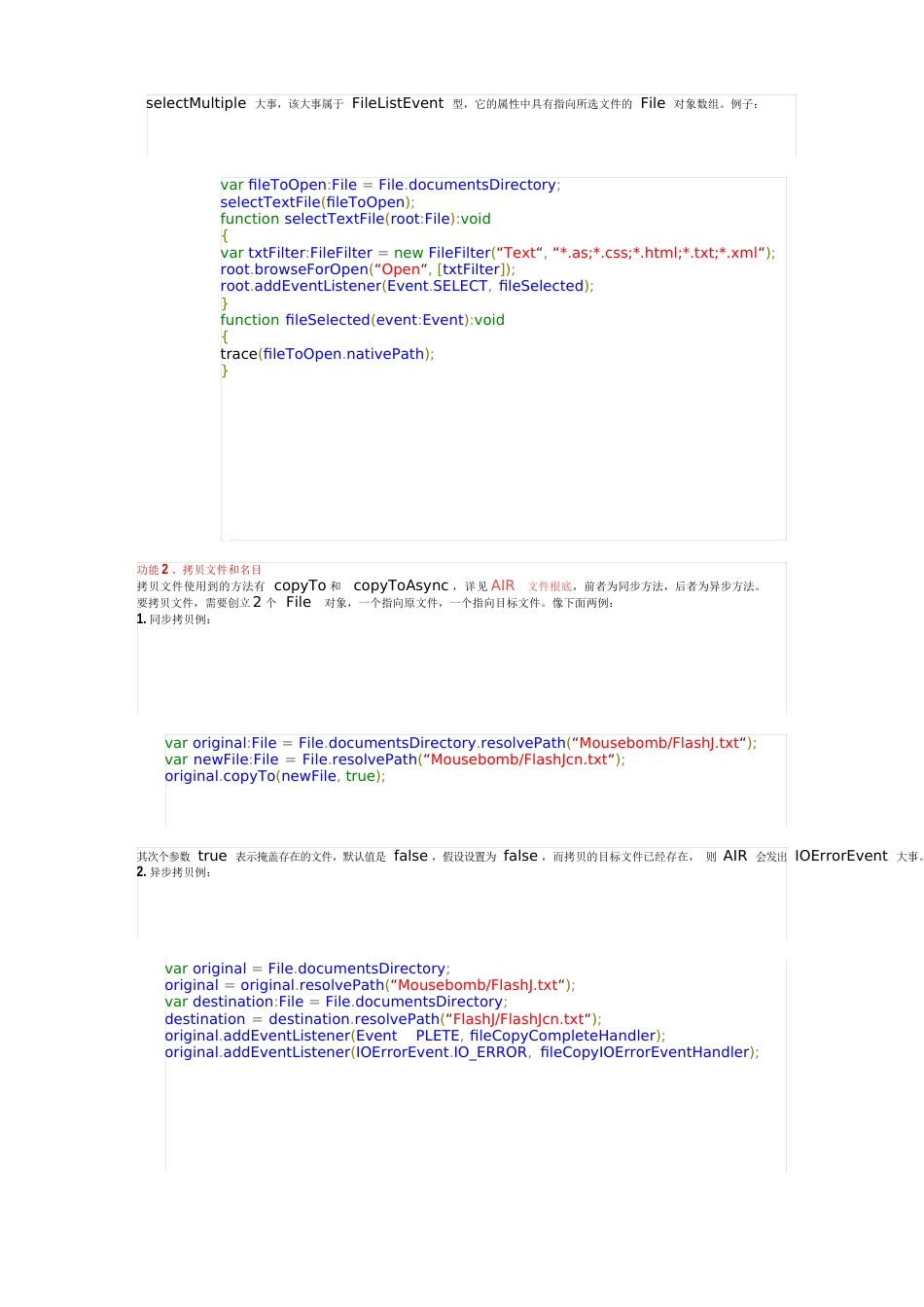
Task: Click the 'destination = destination.resolvePath' code line
Action: tap(382, 1019)
